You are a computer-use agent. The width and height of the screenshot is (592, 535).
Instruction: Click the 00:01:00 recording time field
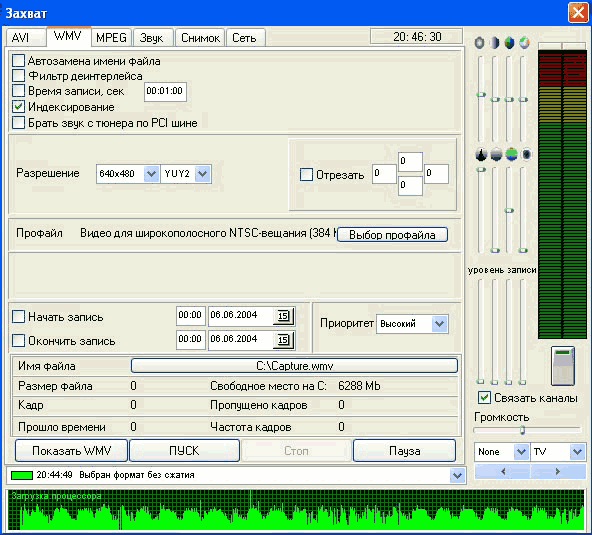pos(165,91)
